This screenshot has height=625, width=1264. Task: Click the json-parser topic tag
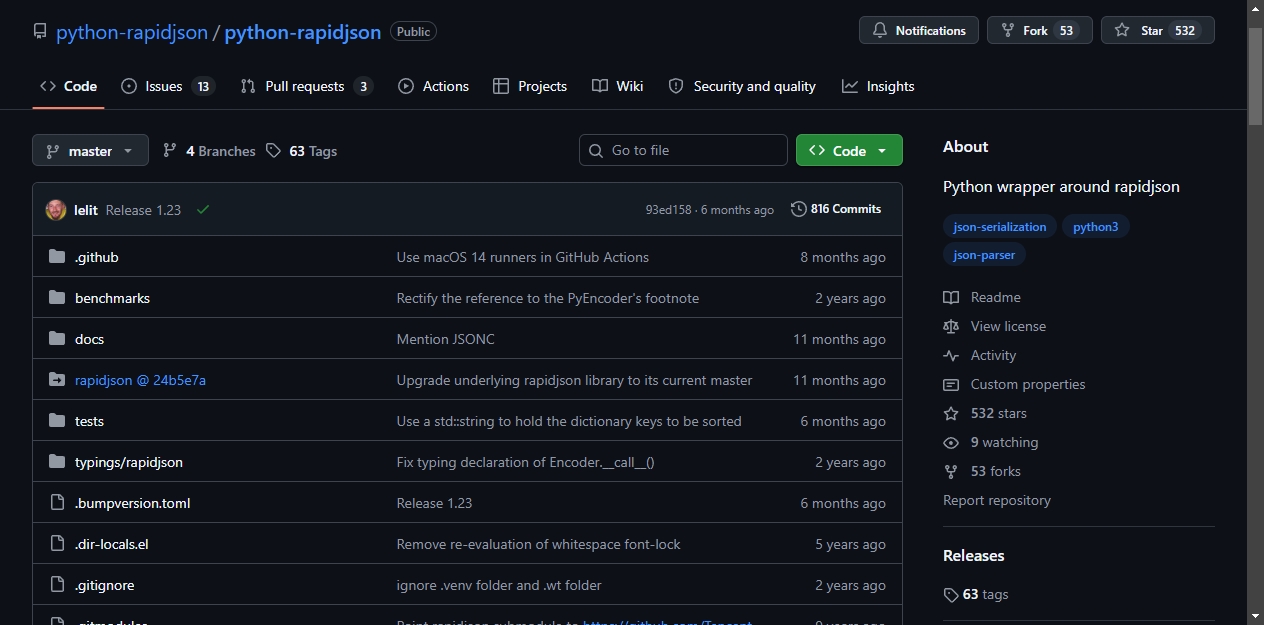coord(984,255)
